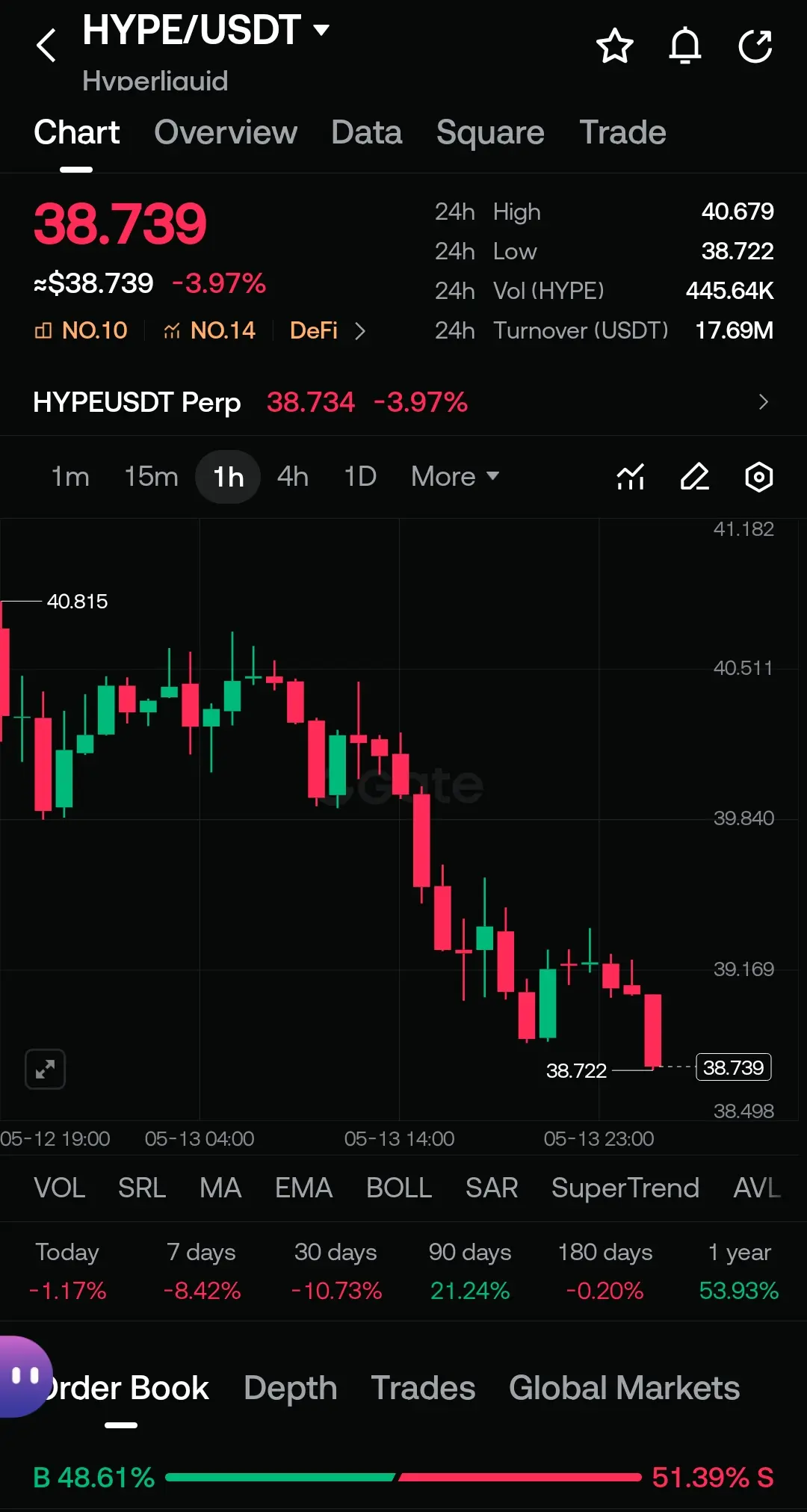The width and height of the screenshot is (807, 1512).
Task: Select the 1h timeframe
Action: point(228,476)
